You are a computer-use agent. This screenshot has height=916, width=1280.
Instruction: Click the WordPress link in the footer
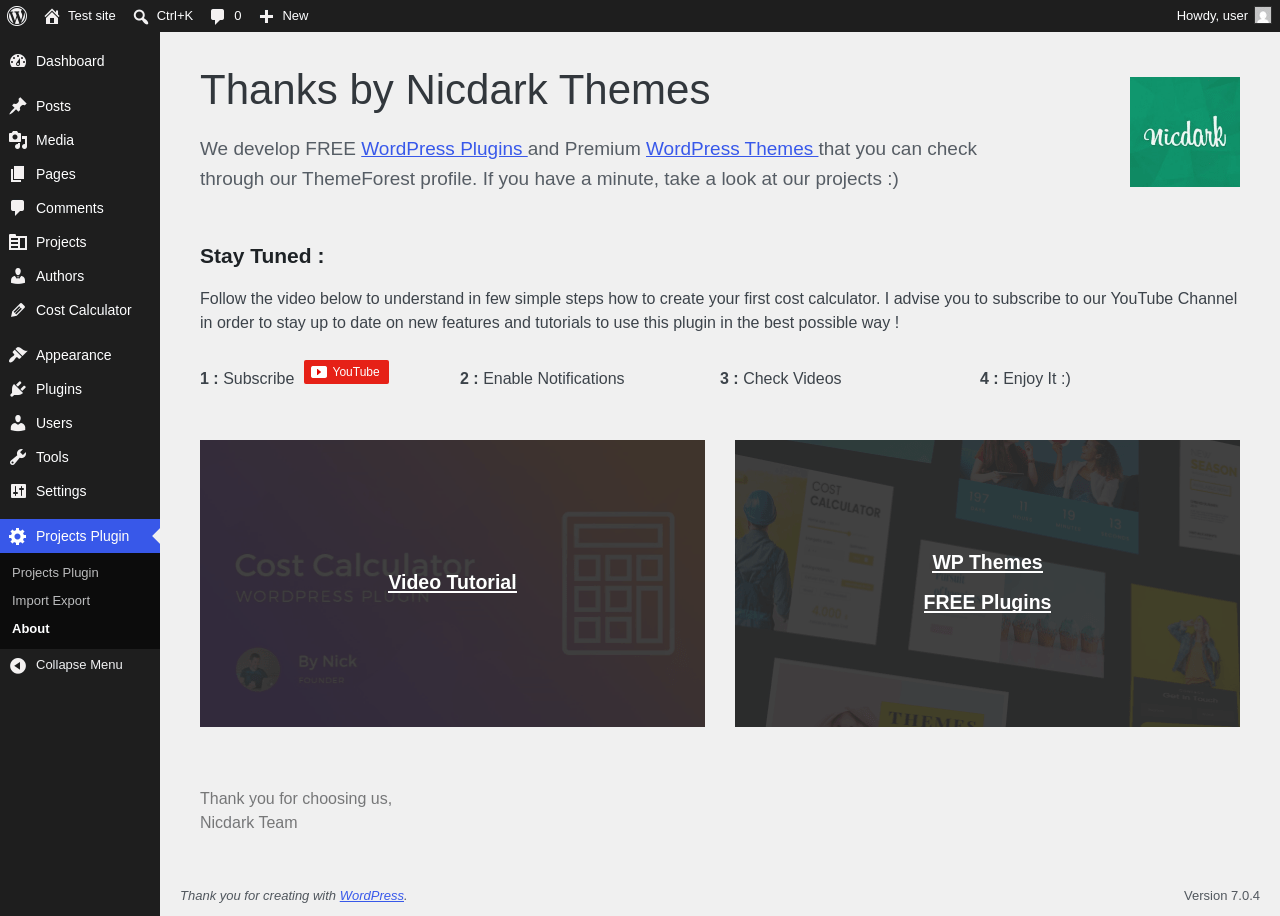pyautogui.click(x=372, y=896)
